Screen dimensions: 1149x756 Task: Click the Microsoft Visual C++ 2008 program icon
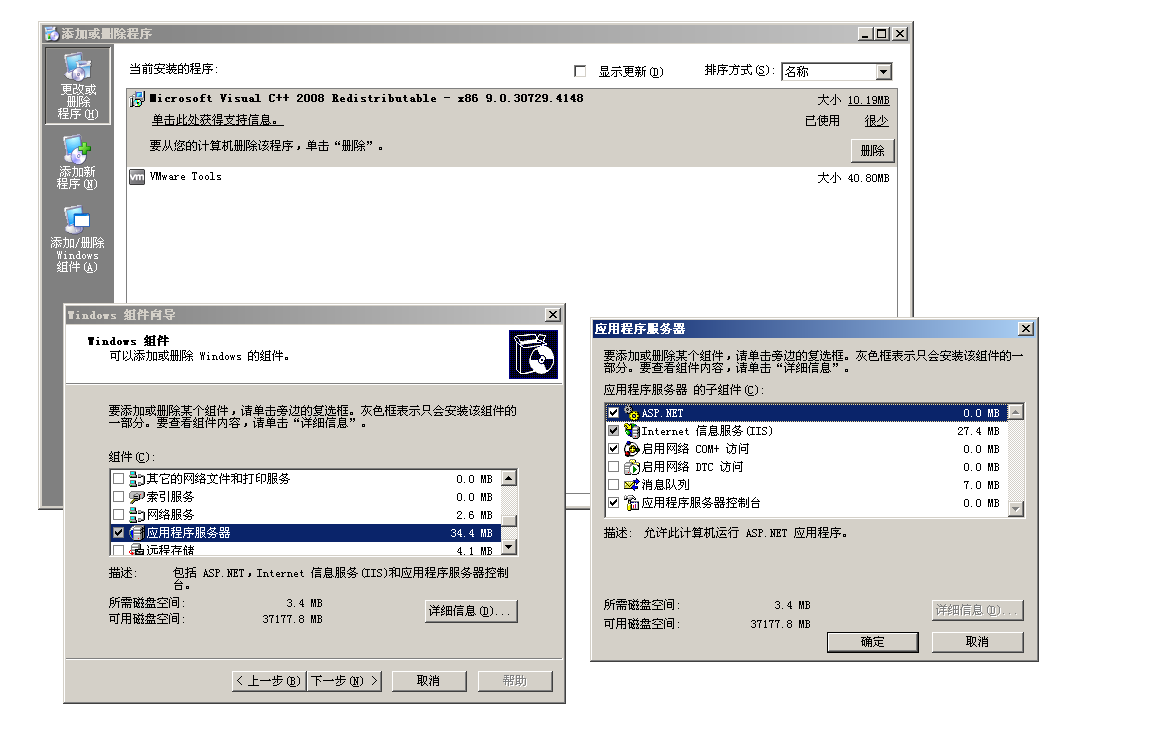click(x=137, y=99)
